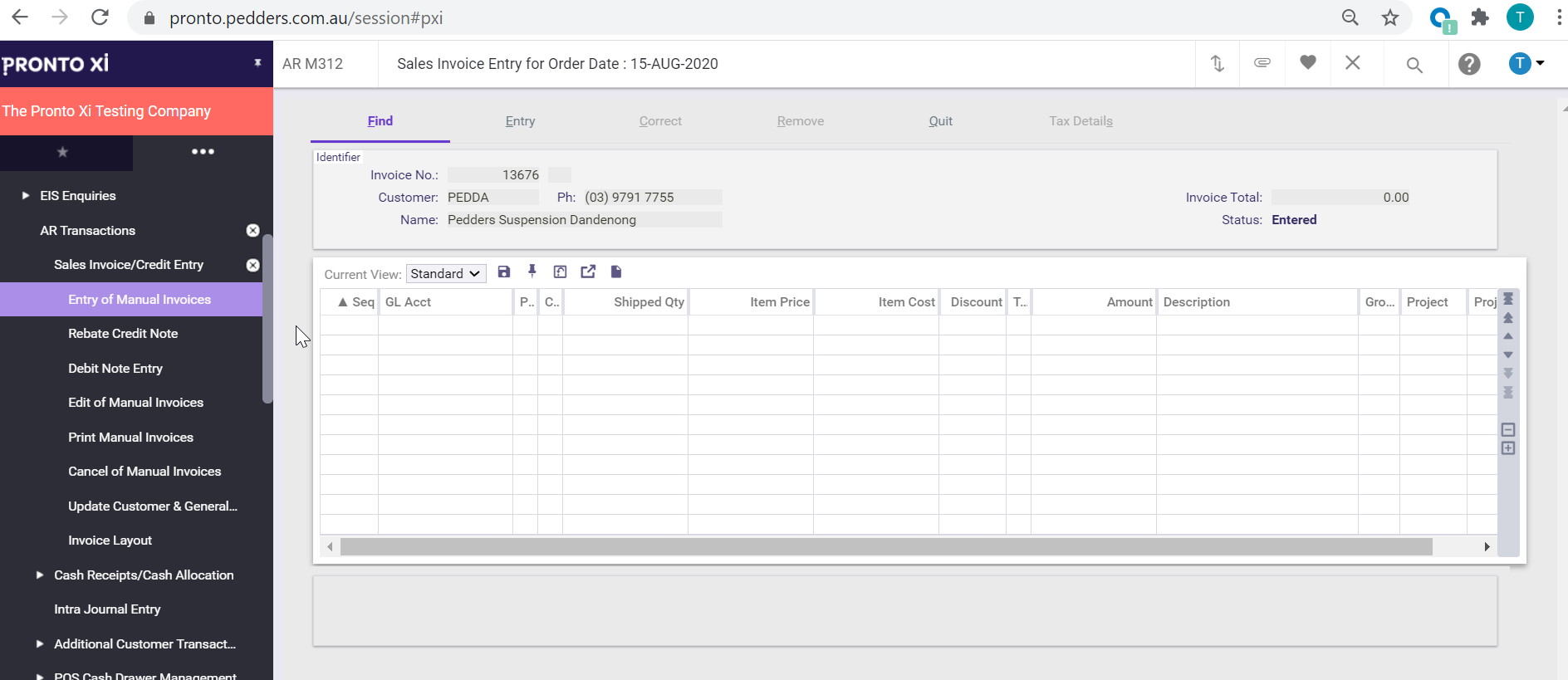The width and height of the screenshot is (1568, 680).
Task: Click the document icon in grid toolbar
Action: [616, 272]
